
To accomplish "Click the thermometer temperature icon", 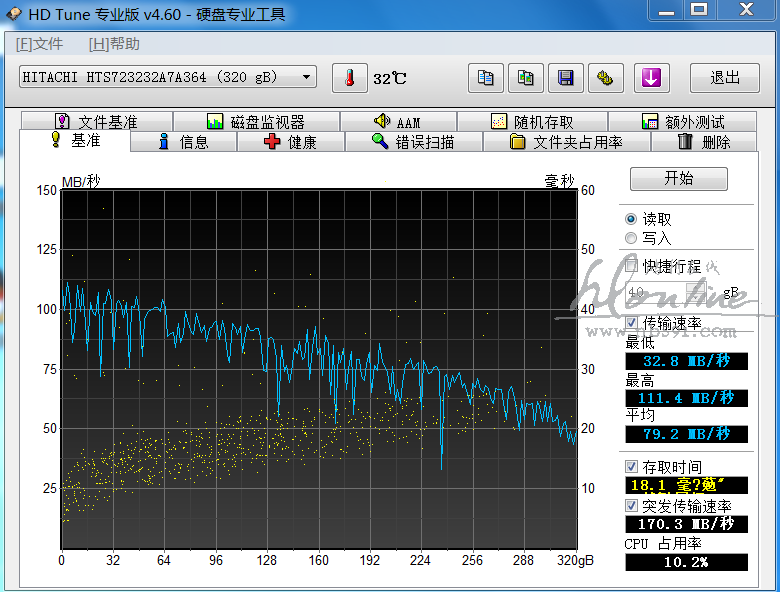I will (x=350, y=78).
